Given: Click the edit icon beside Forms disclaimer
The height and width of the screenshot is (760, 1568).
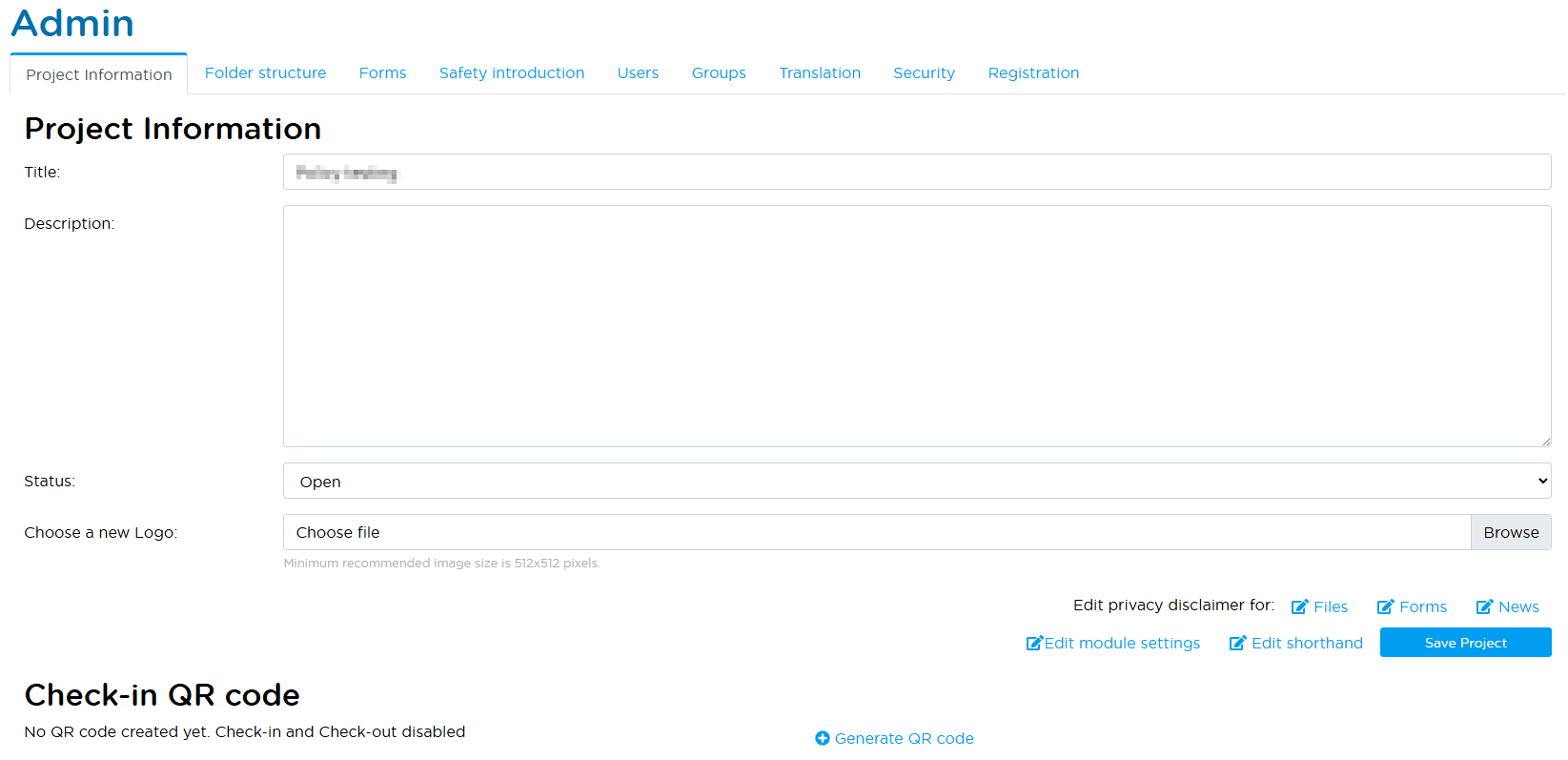Looking at the screenshot, I should tap(1385, 607).
